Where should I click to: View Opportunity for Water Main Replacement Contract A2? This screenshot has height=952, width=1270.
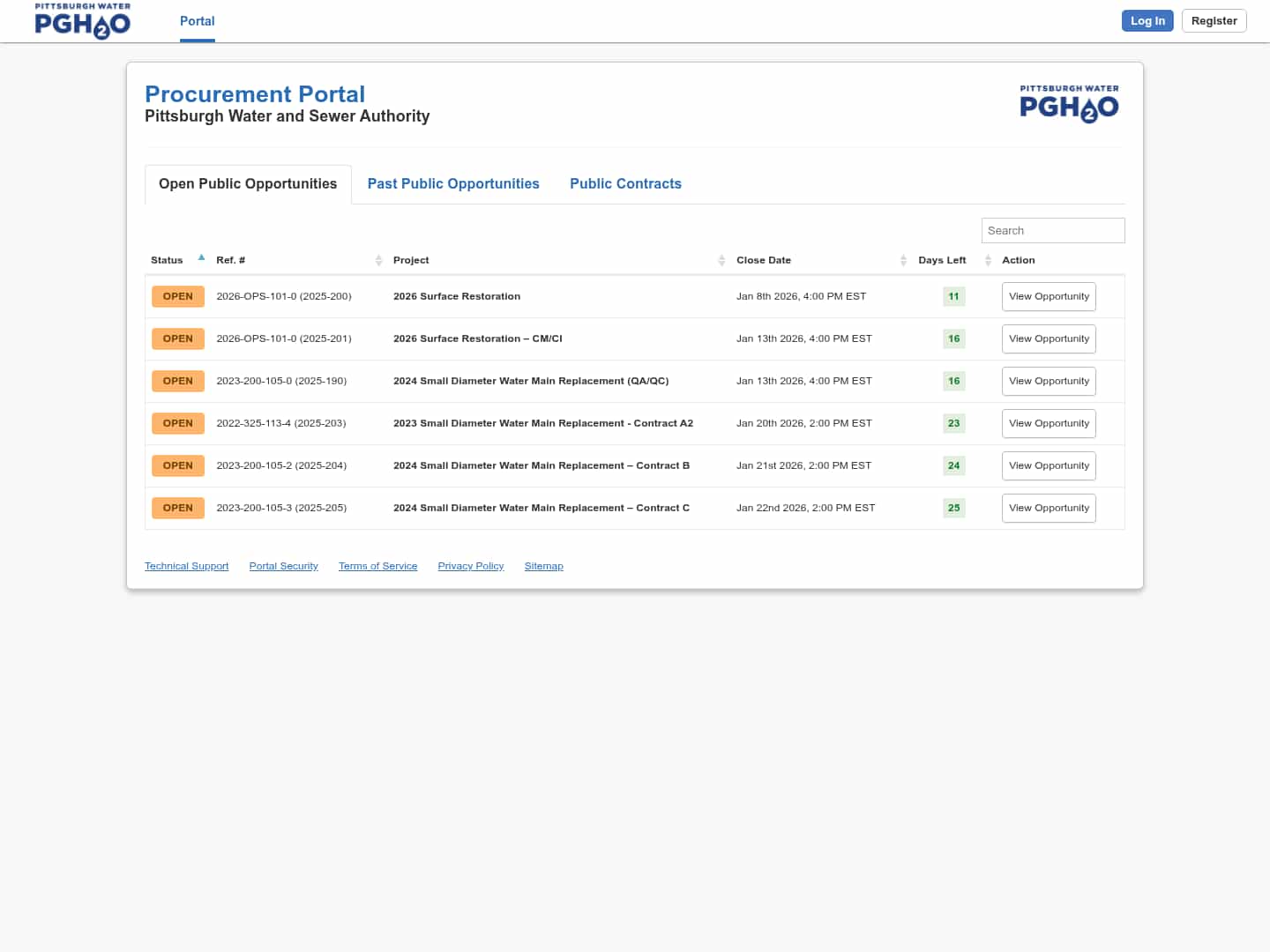point(1049,423)
